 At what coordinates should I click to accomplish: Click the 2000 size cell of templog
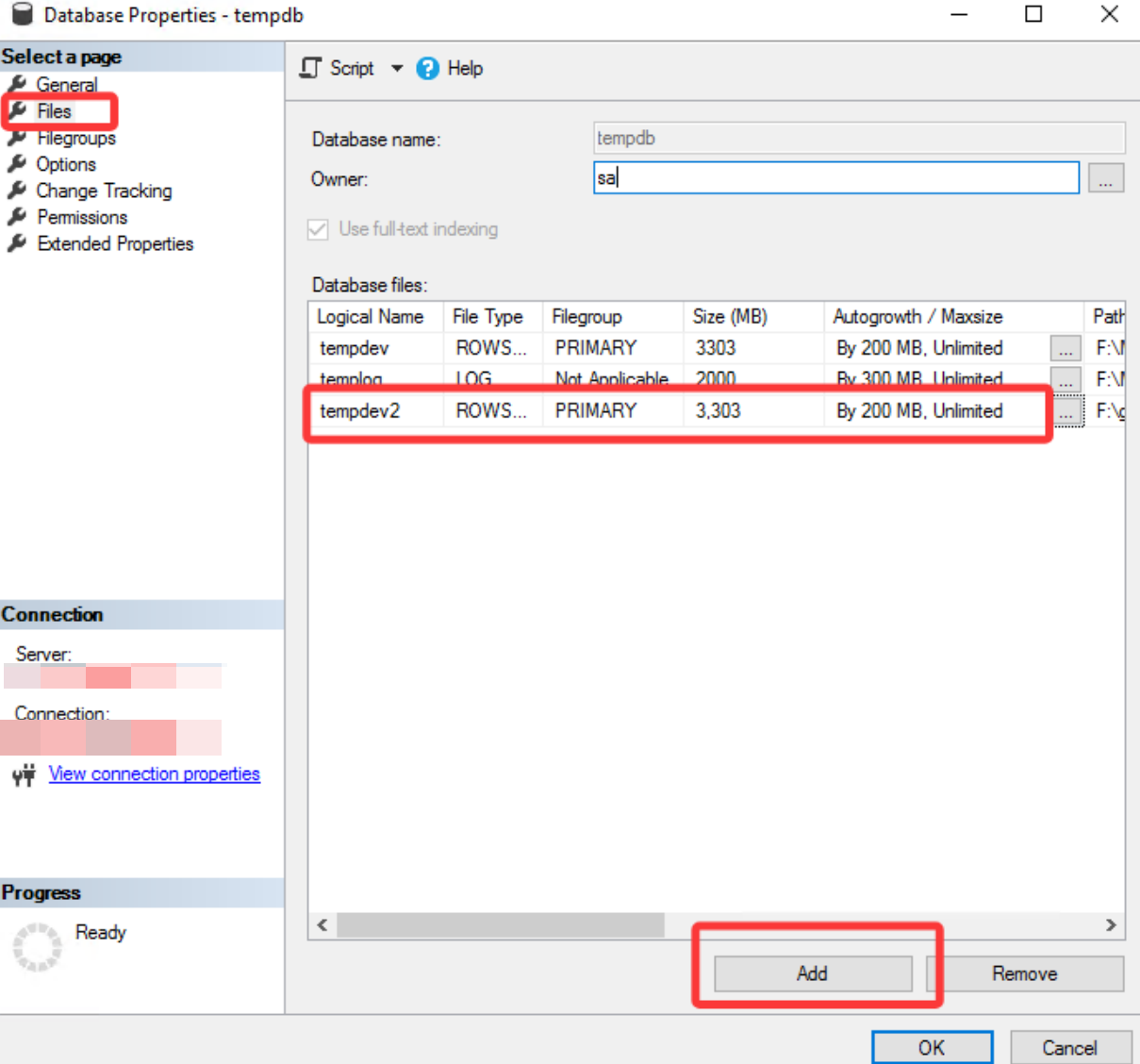753,379
